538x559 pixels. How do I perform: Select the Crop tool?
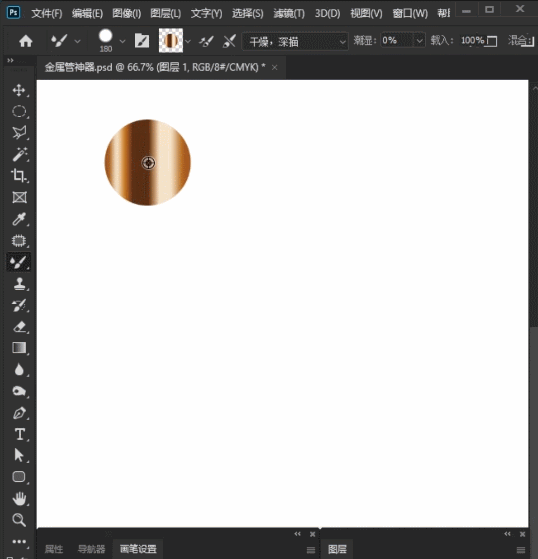(19, 176)
